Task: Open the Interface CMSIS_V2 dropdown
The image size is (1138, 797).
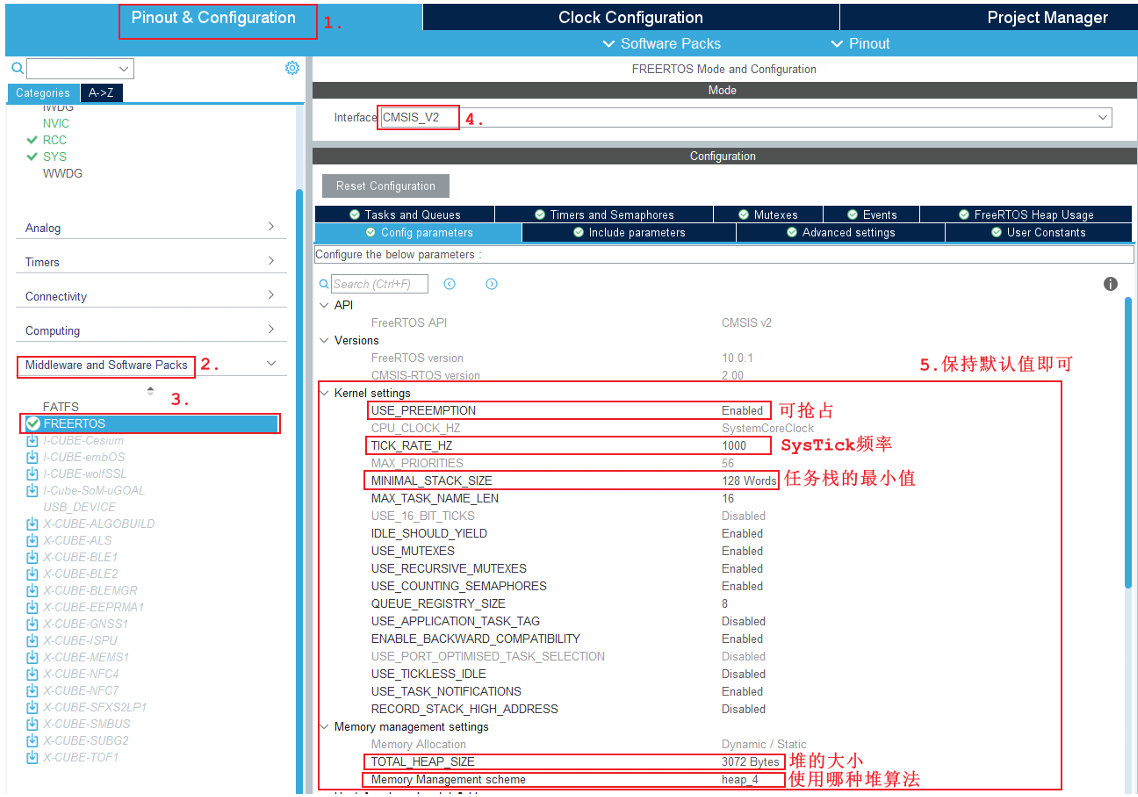Action: (1102, 118)
